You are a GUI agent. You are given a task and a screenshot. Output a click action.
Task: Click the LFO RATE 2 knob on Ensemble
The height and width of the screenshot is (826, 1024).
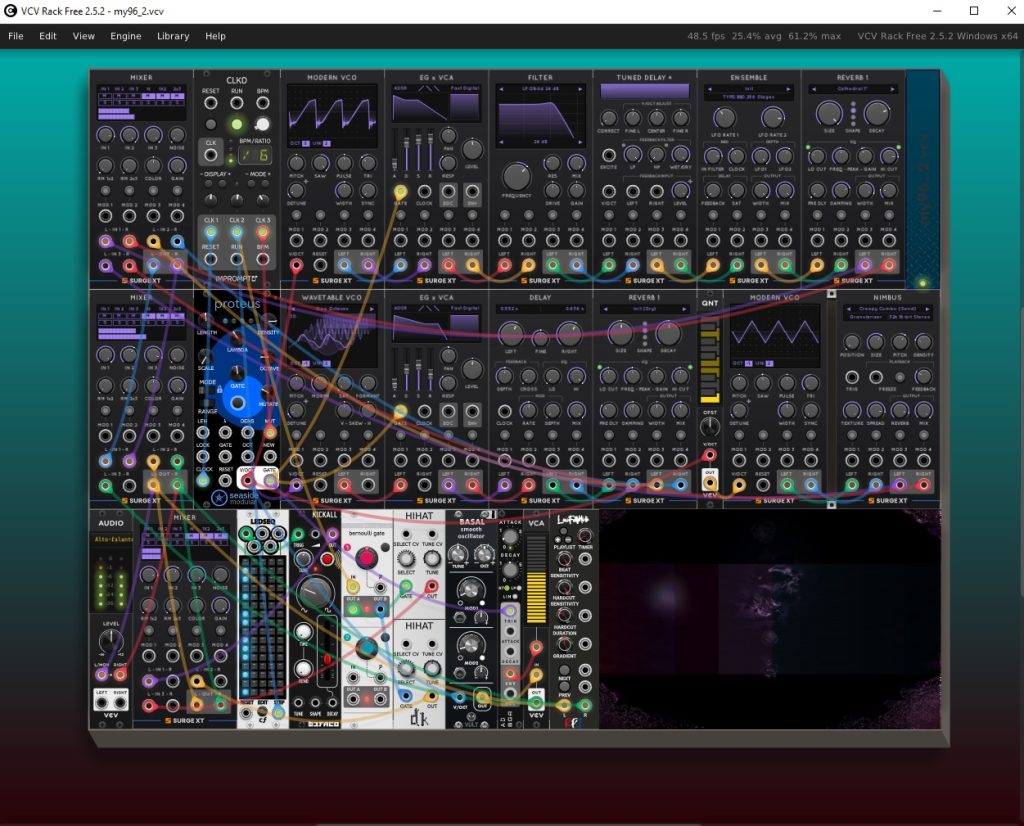773,118
